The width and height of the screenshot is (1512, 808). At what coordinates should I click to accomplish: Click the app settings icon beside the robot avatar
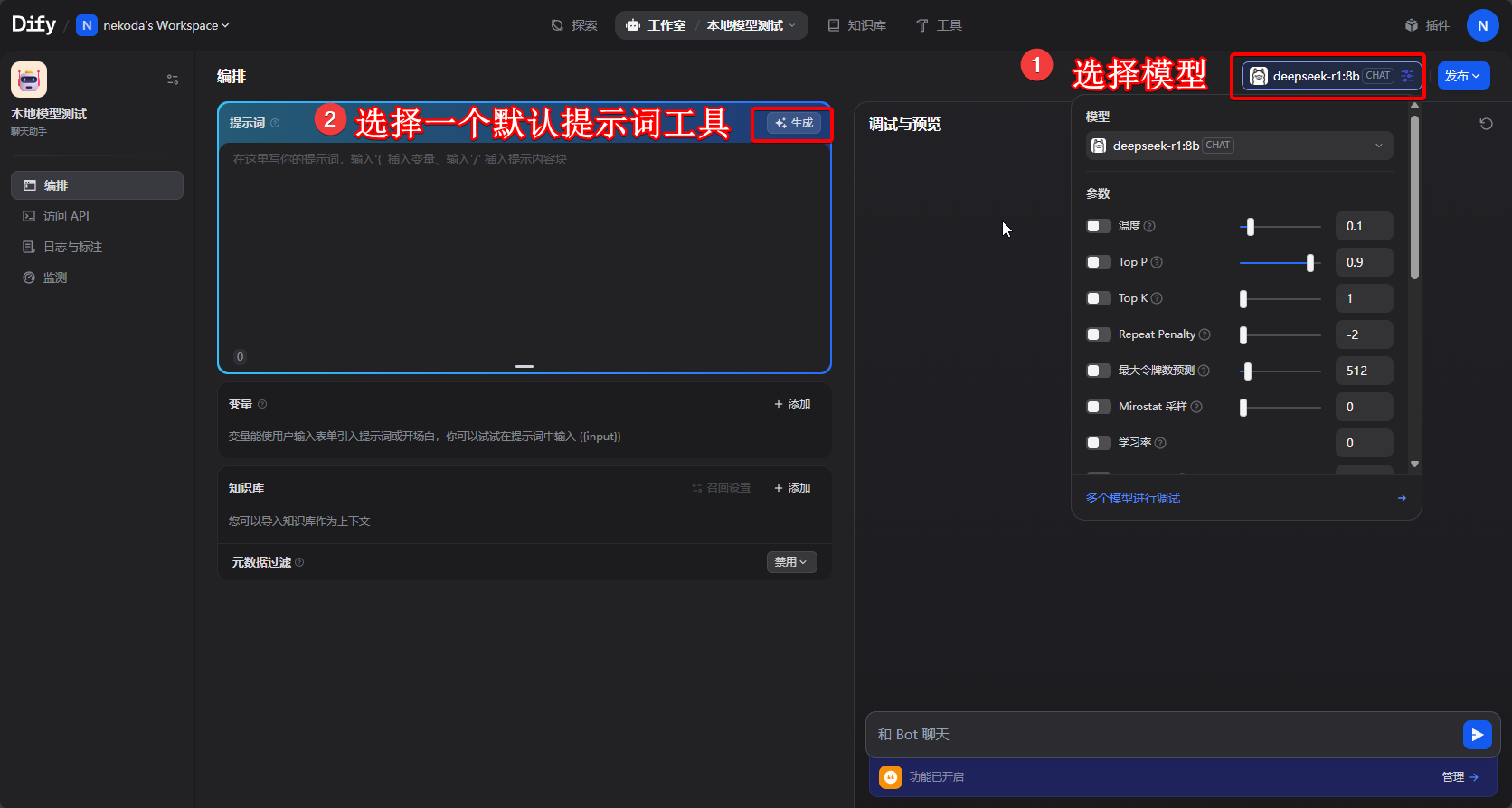tap(173, 80)
